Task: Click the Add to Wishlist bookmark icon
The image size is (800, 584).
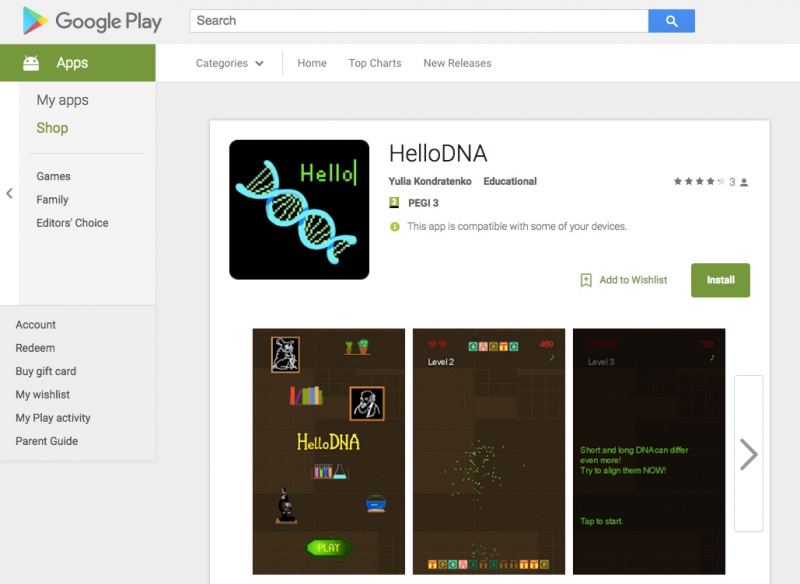Action: click(x=586, y=280)
